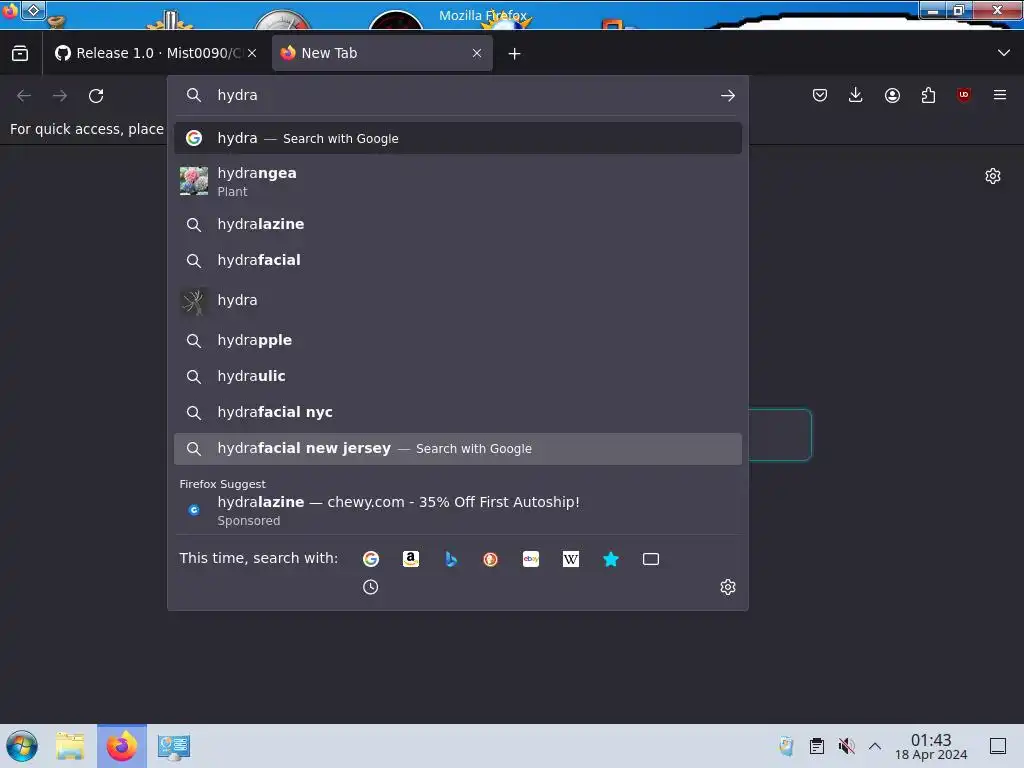The width and height of the screenshot is (1024, 768).
Task: Reload the current page
Action: (96, 96)
